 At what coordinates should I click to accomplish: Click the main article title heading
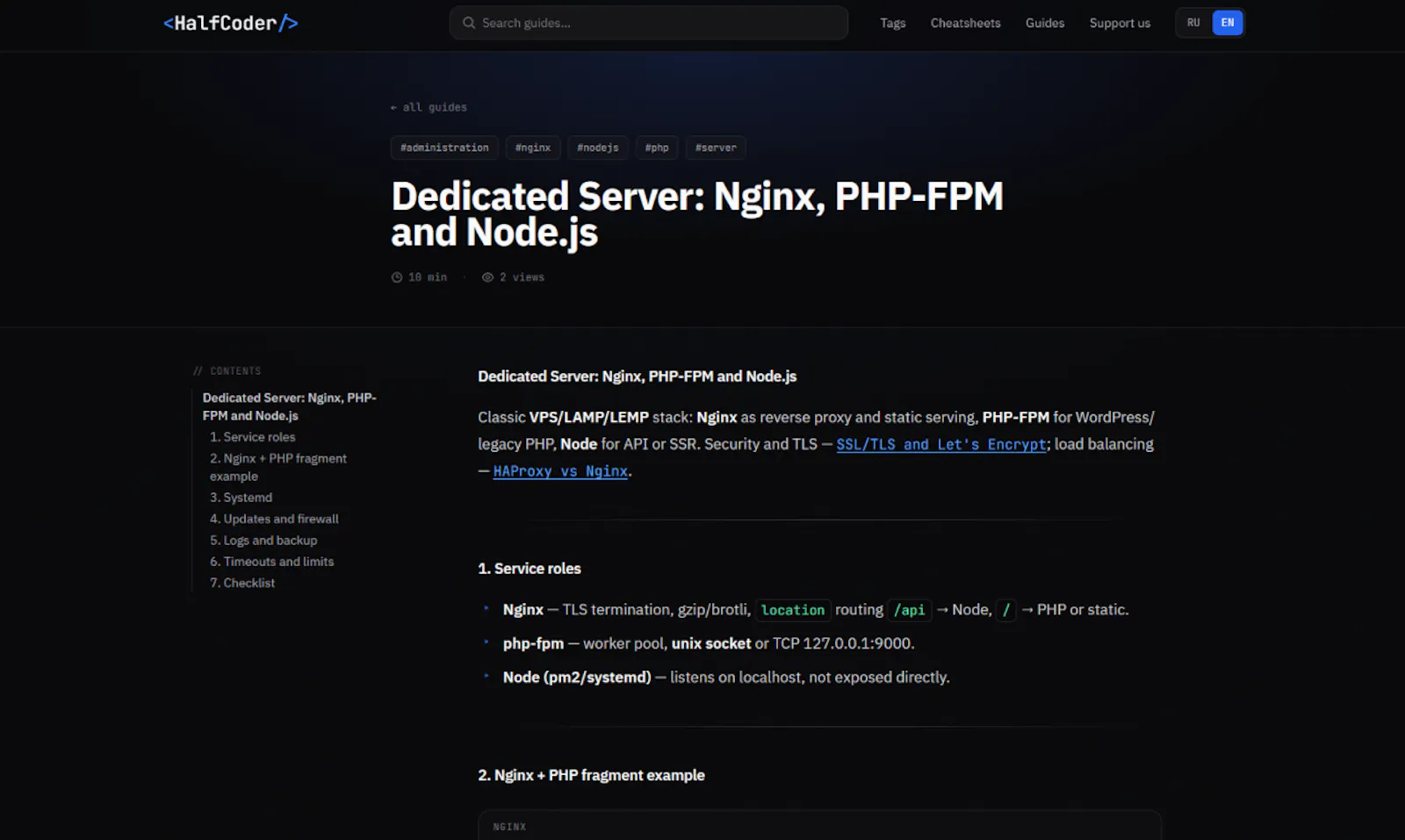(x=697, y=214)
